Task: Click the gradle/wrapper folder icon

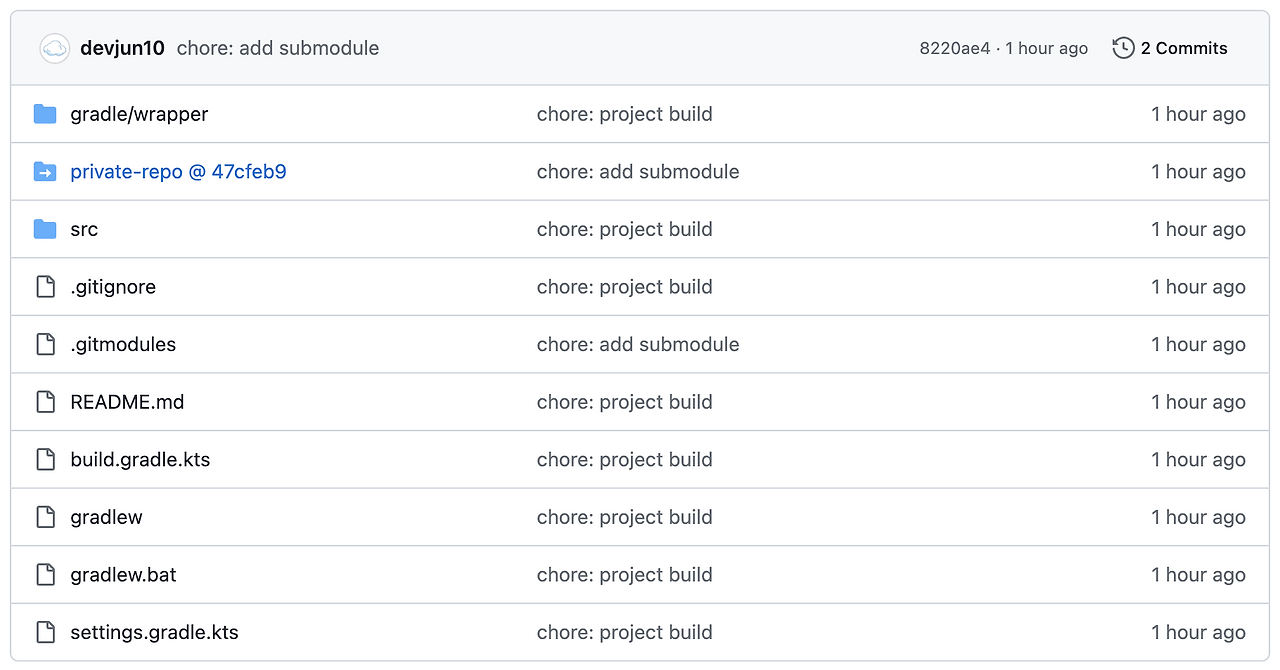Action: [45, 114]
